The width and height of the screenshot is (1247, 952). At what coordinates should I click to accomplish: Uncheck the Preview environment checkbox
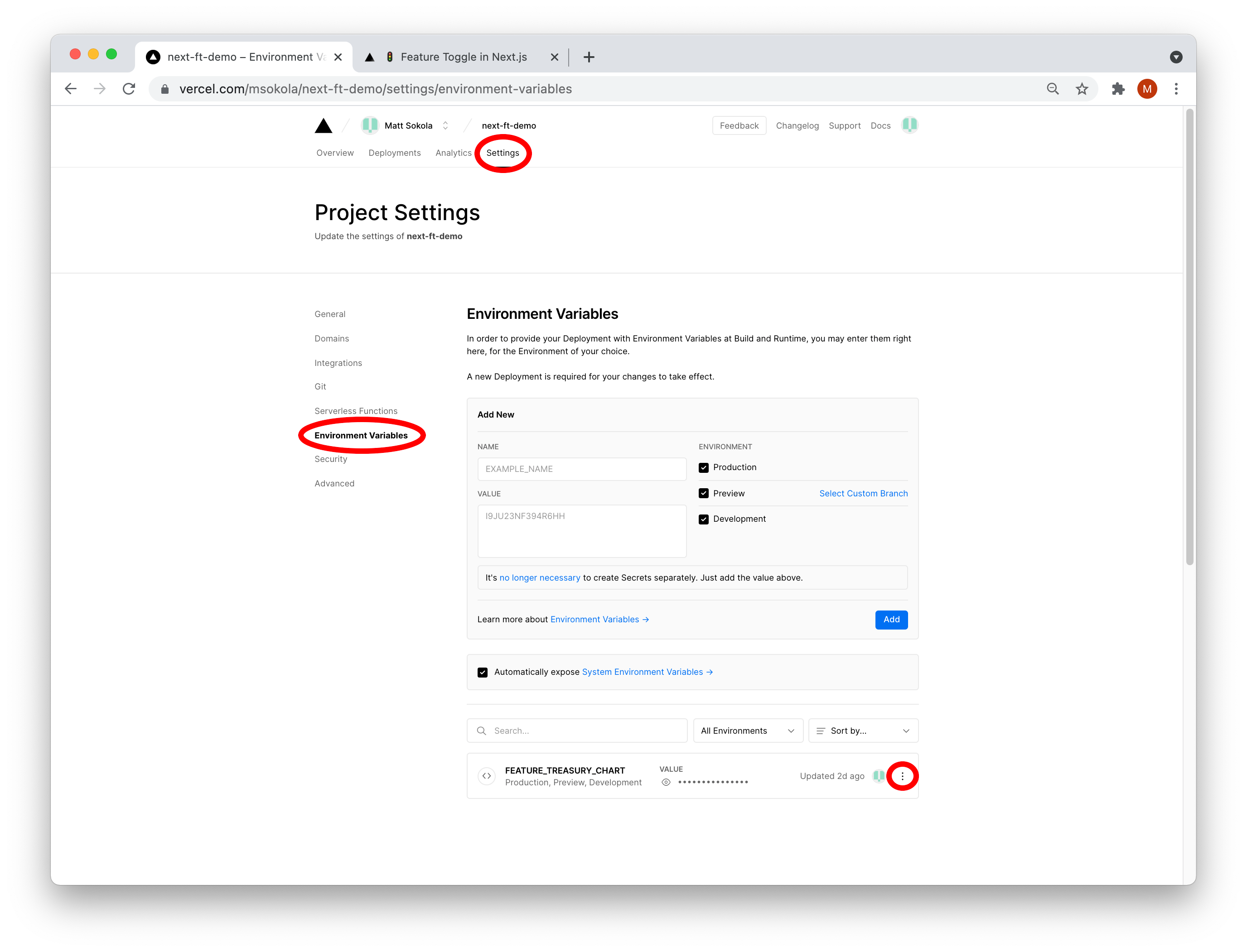click(703, 493)
